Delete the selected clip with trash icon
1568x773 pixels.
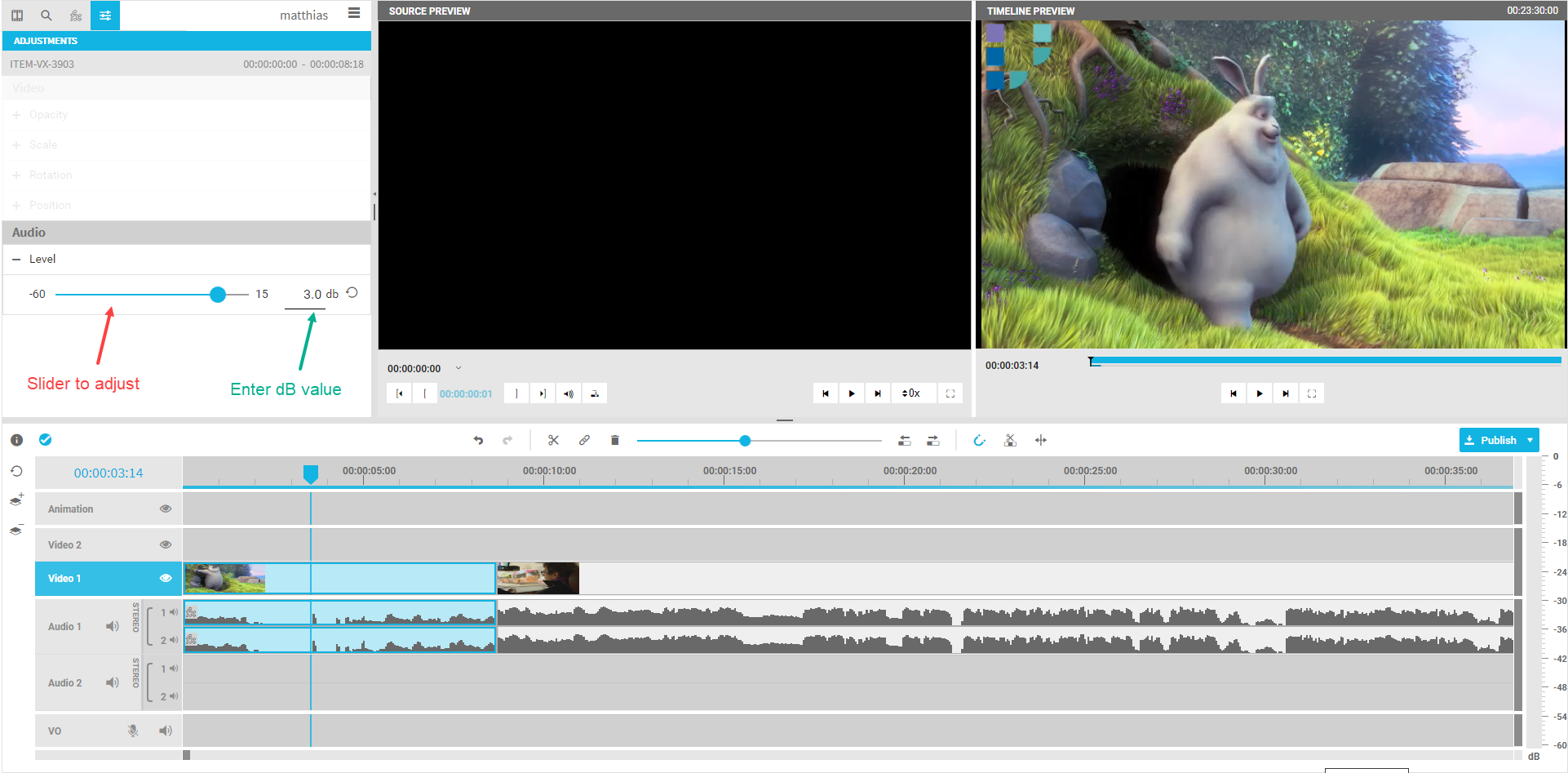click(x=615, y=441)
